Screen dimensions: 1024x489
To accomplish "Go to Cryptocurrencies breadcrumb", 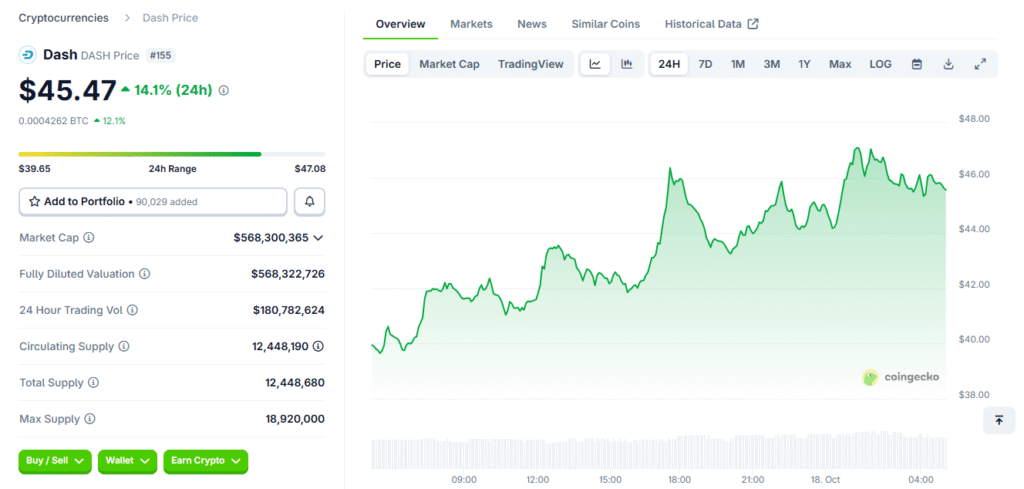I will pos(64,18).
